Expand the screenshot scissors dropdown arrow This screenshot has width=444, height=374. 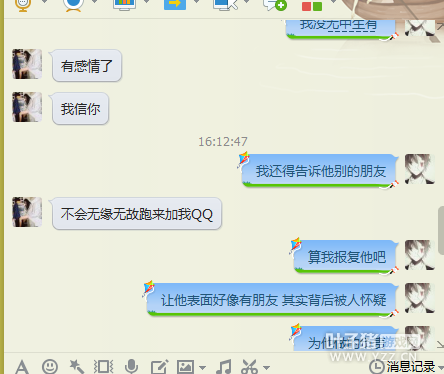pos(266,368)
